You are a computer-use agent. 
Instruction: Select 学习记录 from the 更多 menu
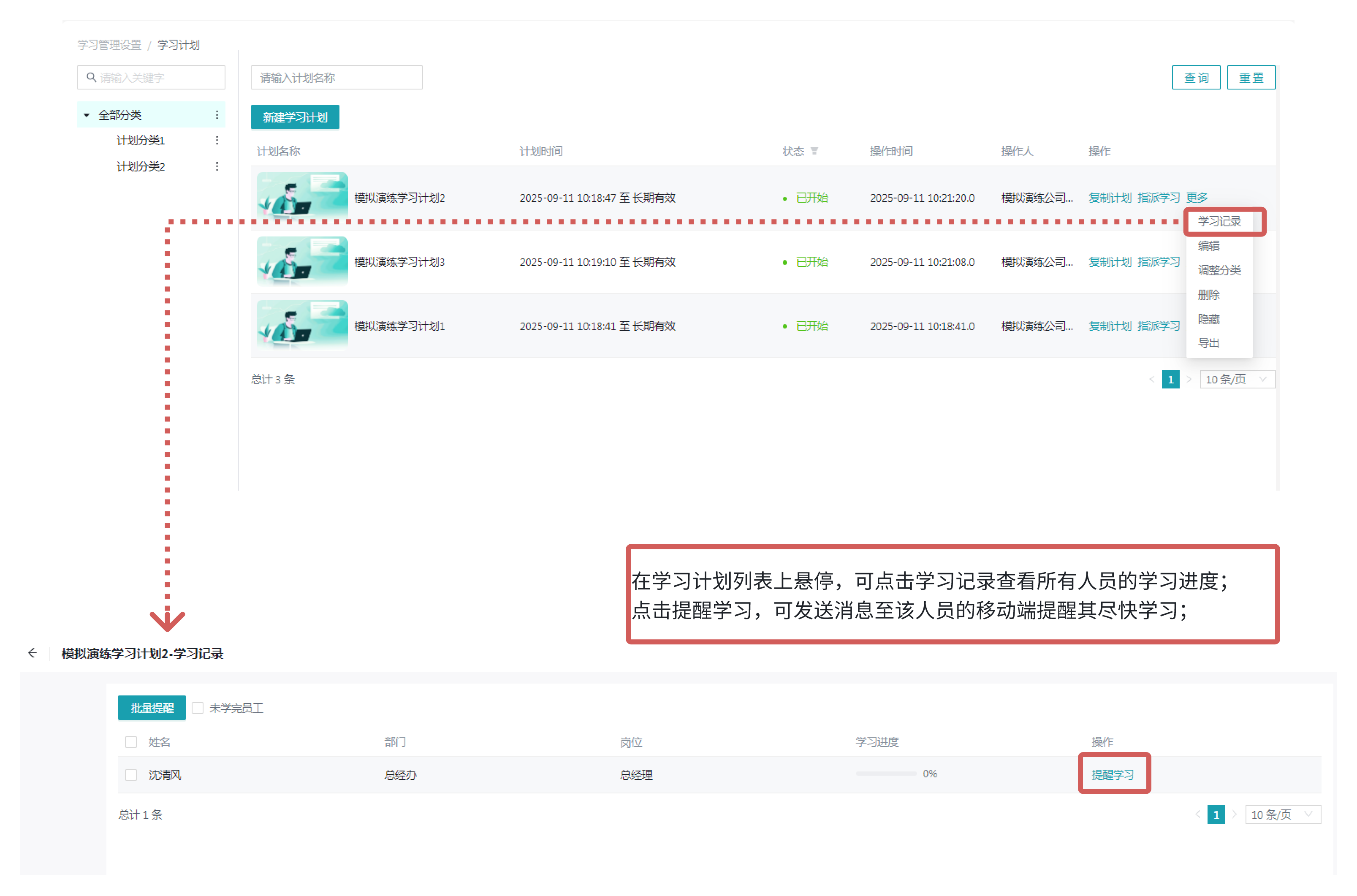pos(1220,222)
